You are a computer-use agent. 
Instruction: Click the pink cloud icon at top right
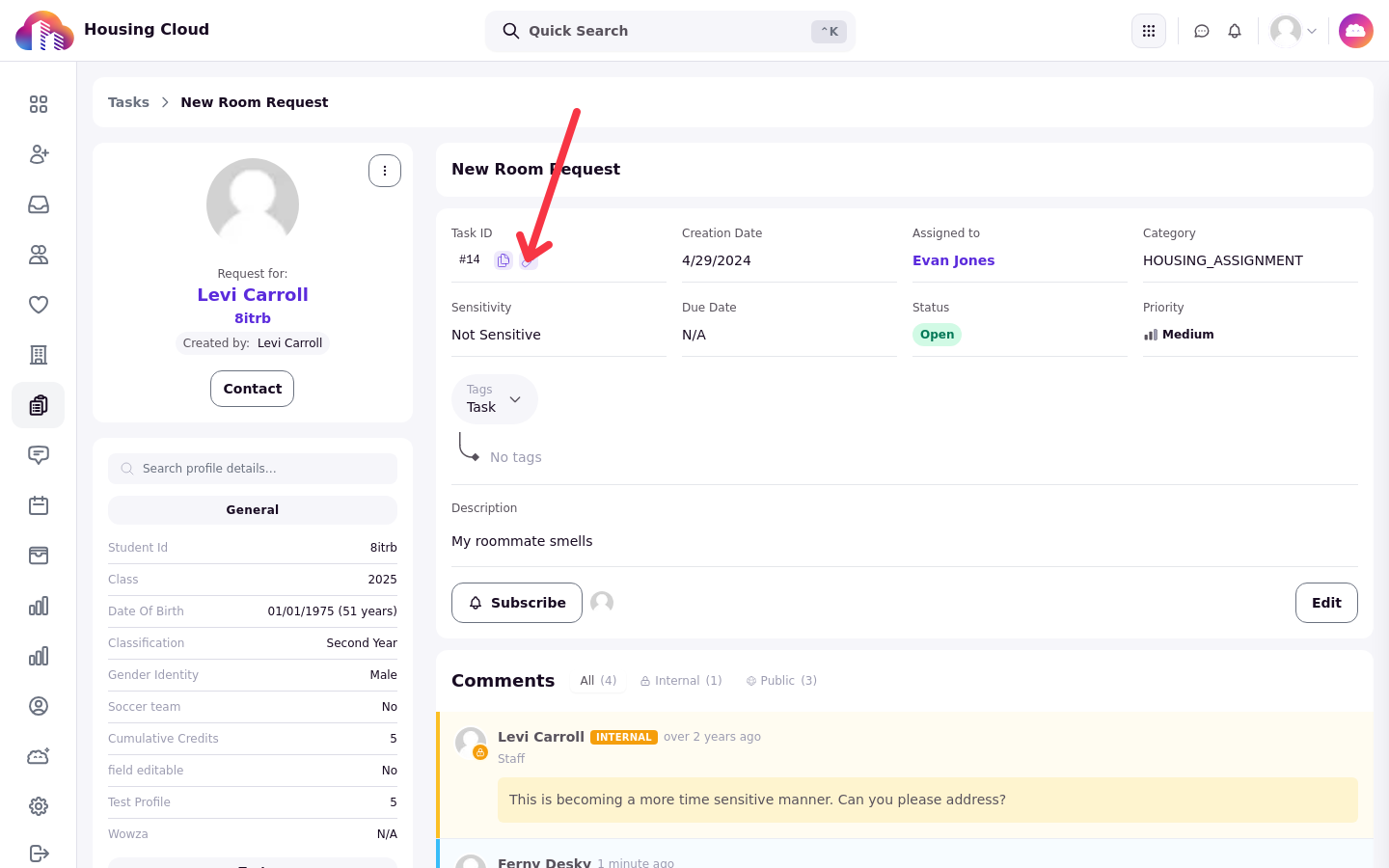pyautogui.click(x=1356, y=31)
